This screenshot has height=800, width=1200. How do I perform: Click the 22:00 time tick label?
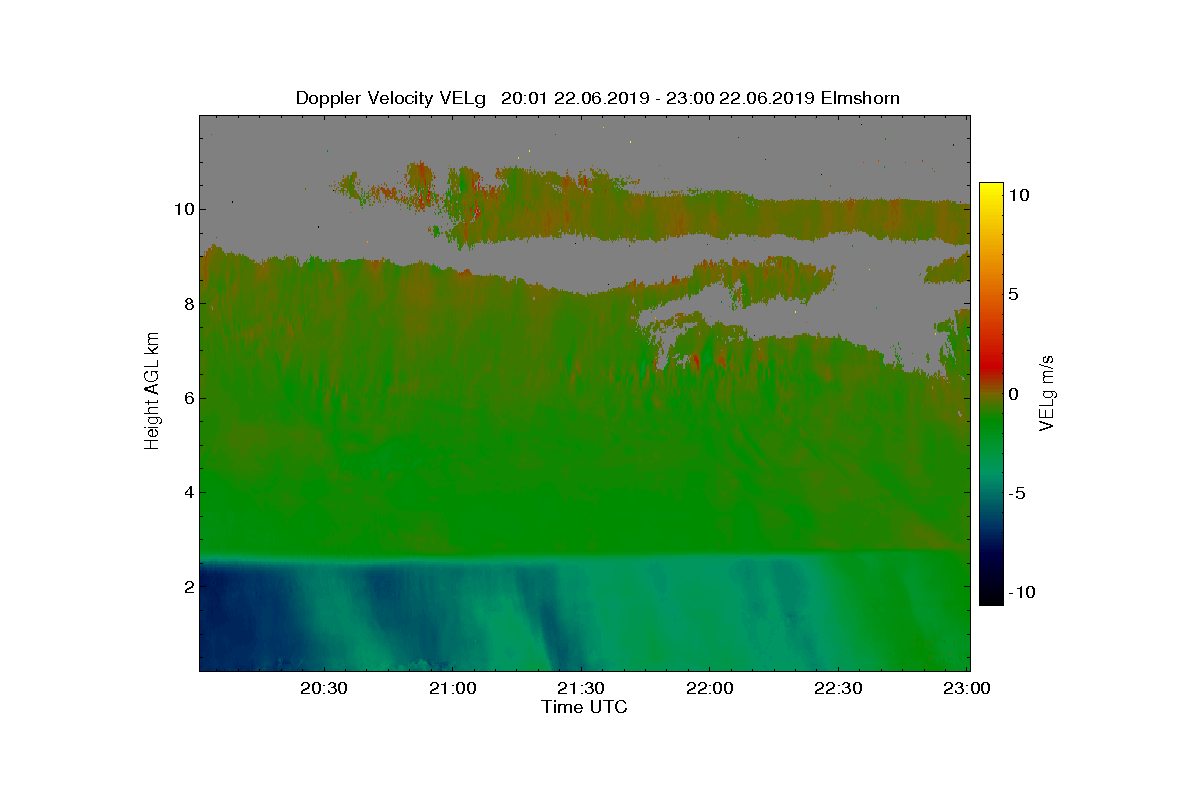pyautogui.click(x=709, y=688)
